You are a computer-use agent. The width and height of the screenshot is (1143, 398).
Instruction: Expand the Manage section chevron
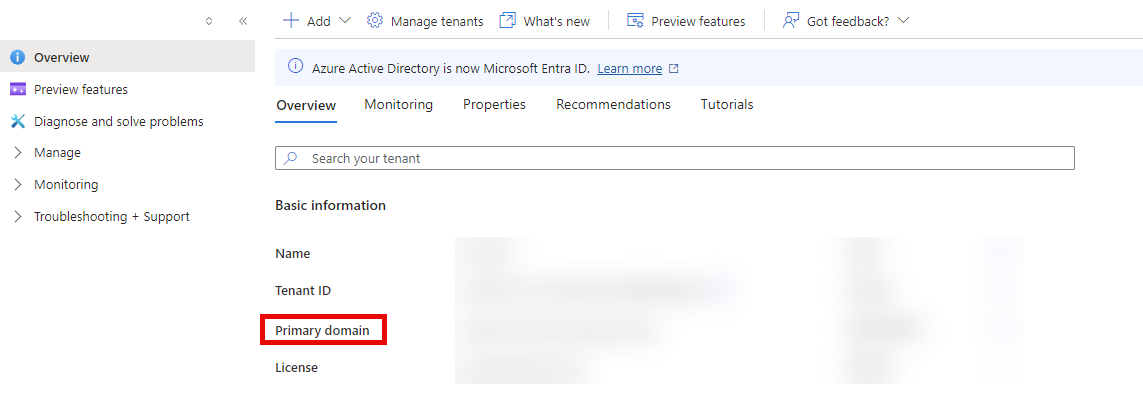click(18, 152)
